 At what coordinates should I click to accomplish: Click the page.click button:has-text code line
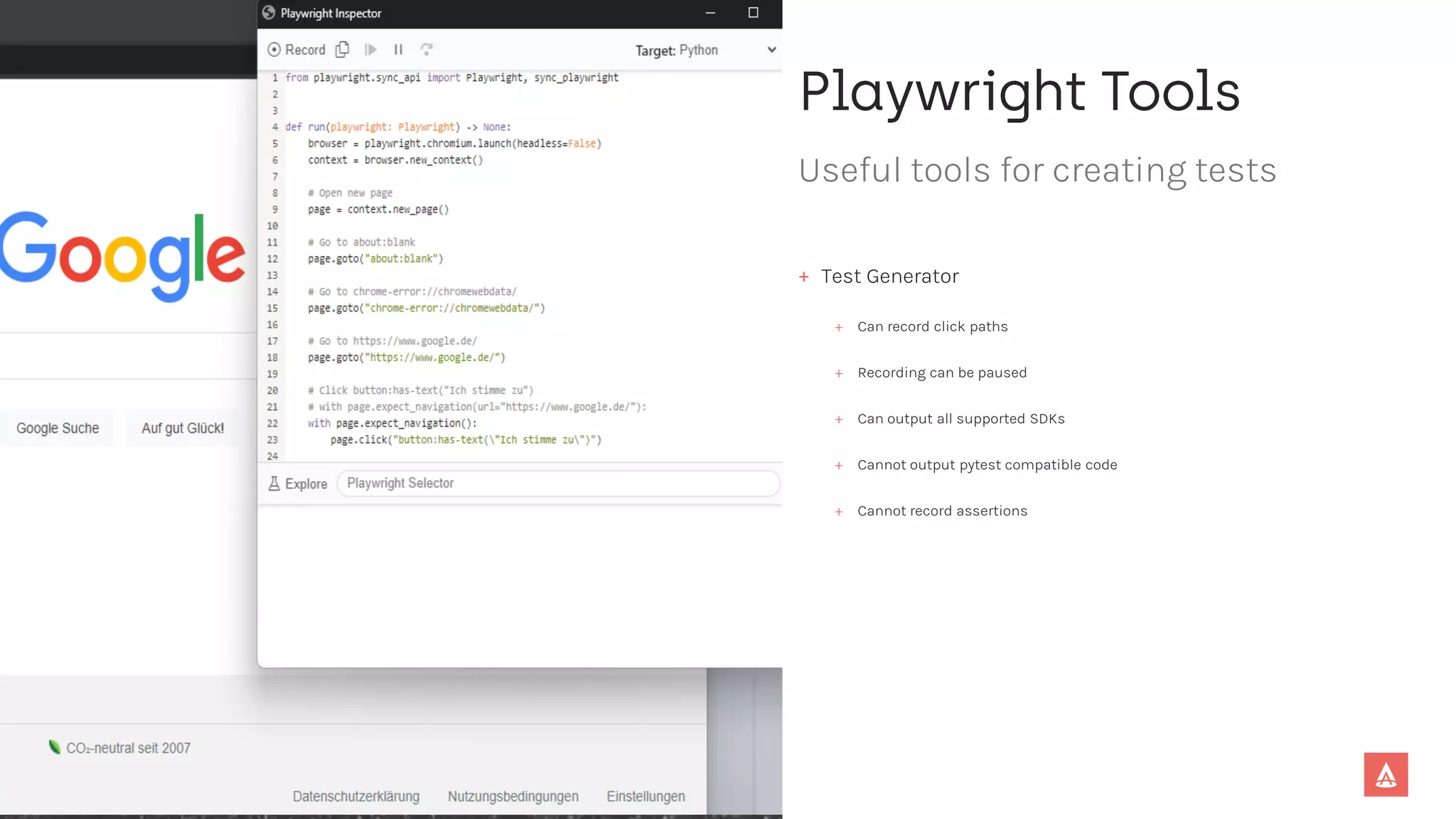[x=466, y=440]
